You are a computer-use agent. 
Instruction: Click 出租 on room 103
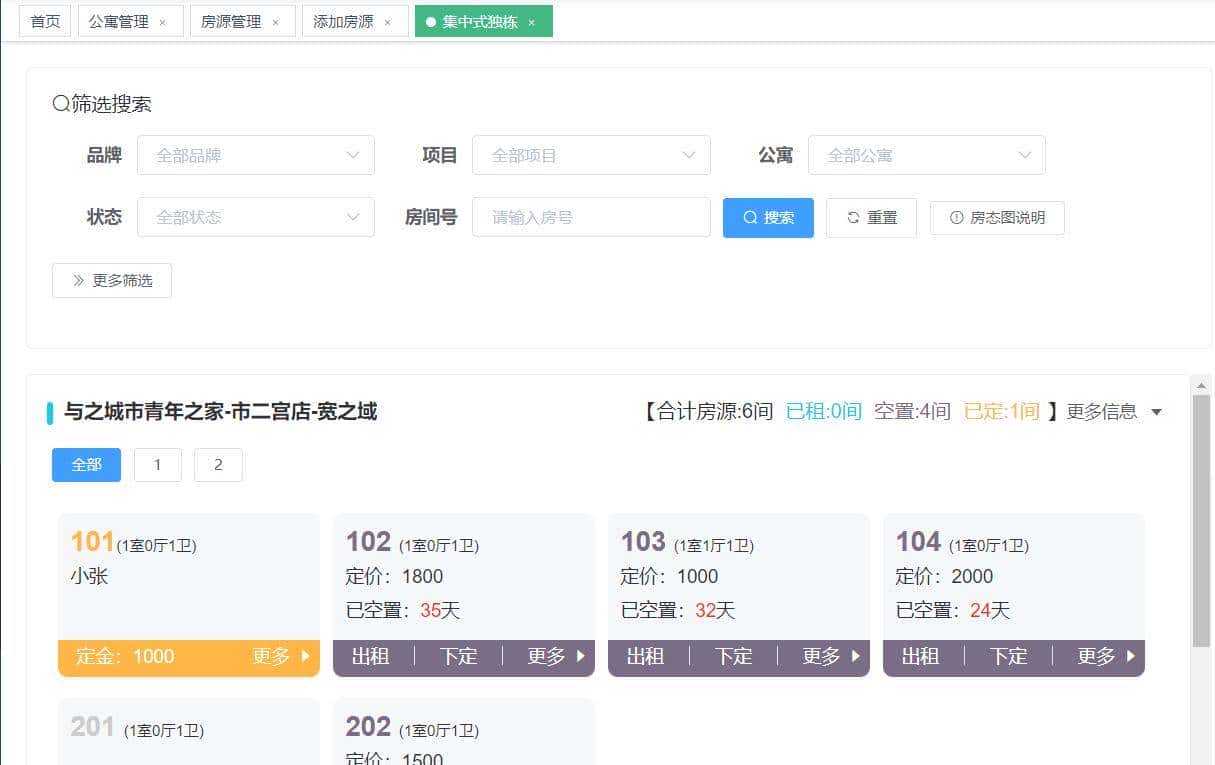[646, 657]
